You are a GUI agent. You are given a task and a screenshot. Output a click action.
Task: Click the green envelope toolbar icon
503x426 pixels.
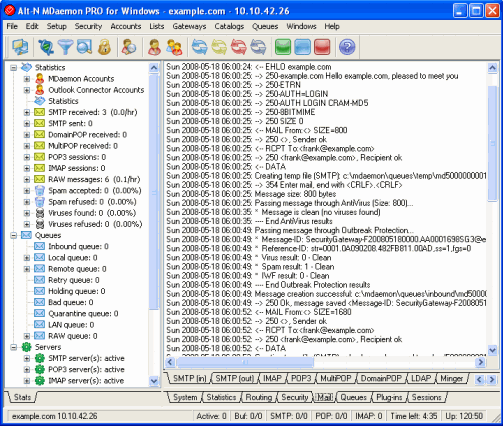283,47
